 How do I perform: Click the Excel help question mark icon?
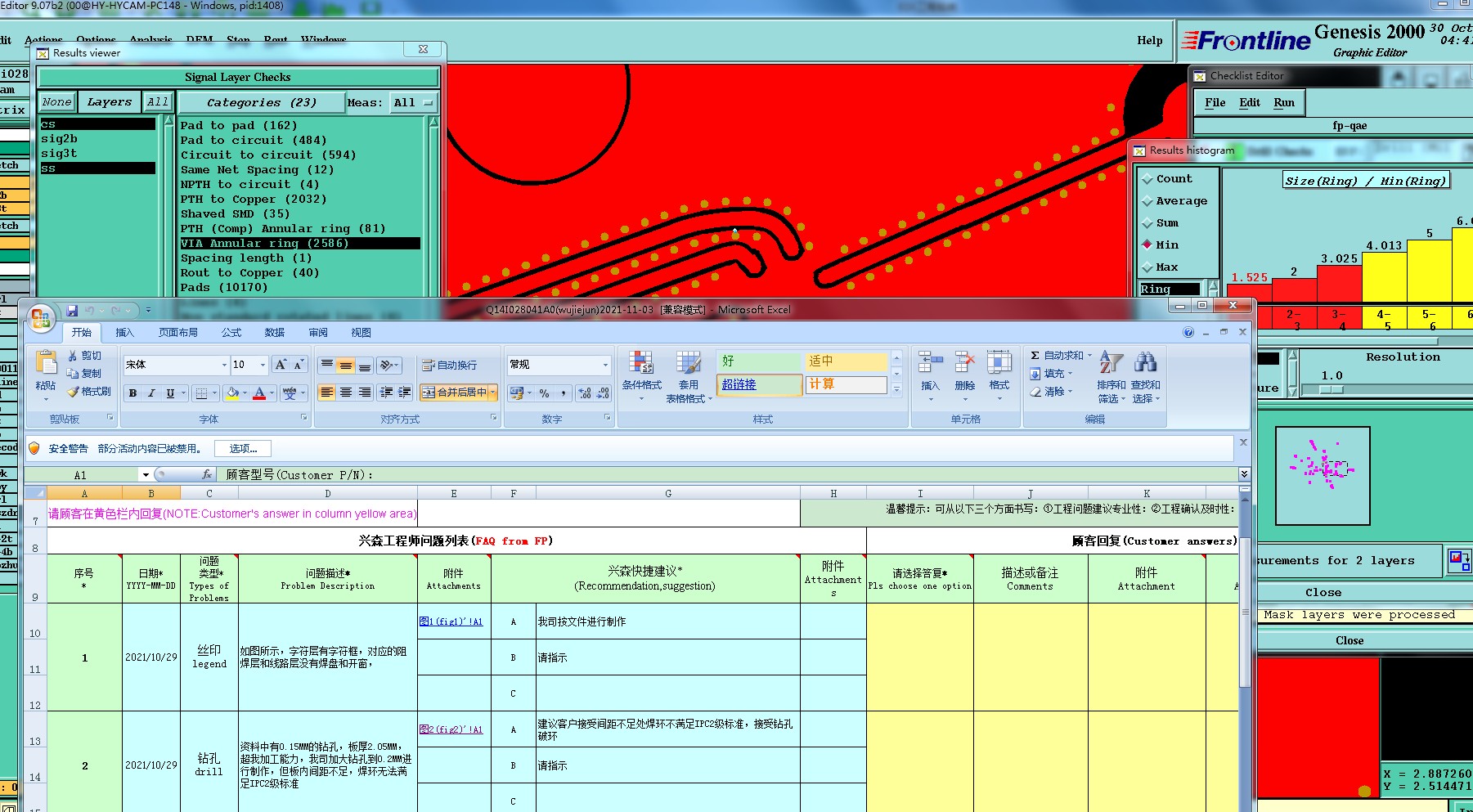coord(1188,332)
